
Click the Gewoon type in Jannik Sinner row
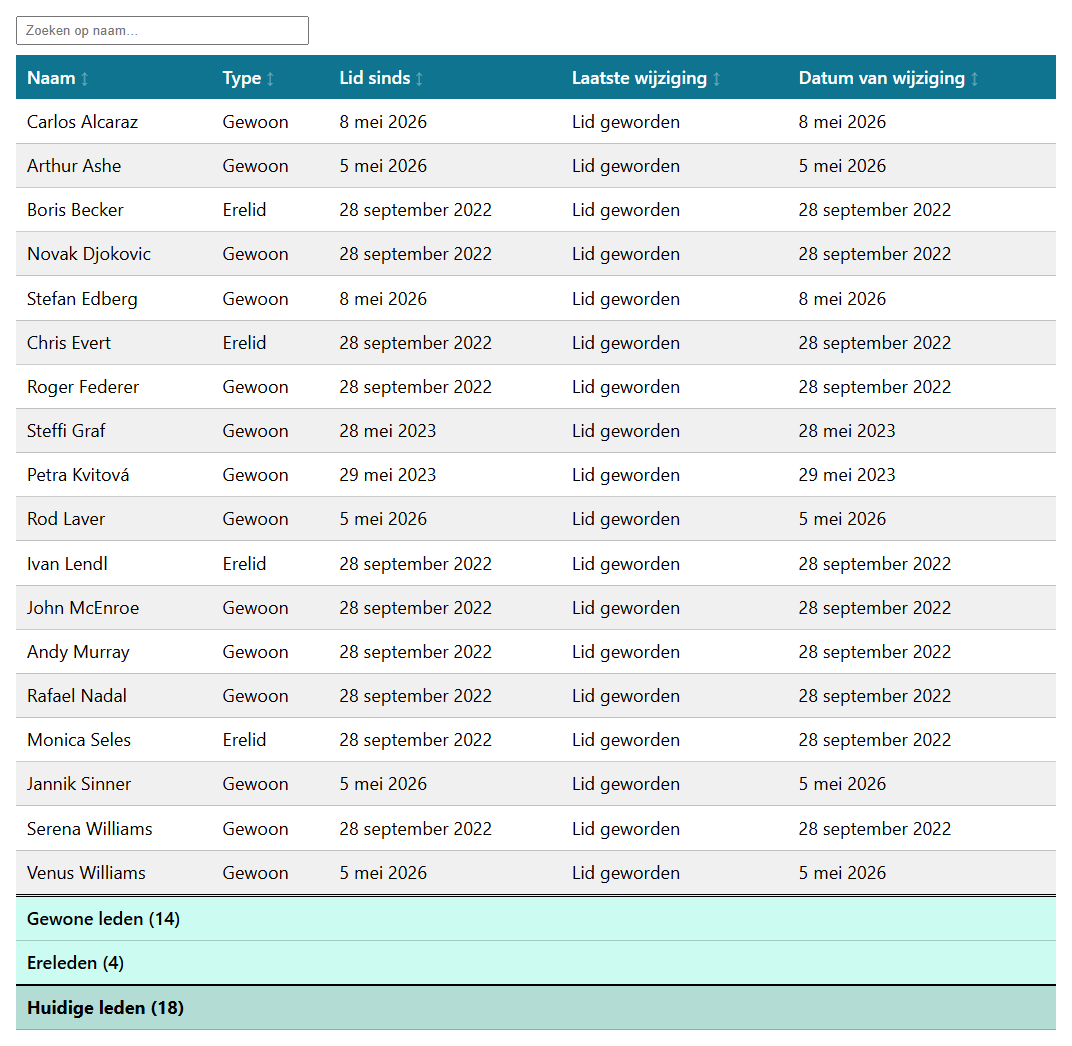pyautogui.click(x=255, y=784)
